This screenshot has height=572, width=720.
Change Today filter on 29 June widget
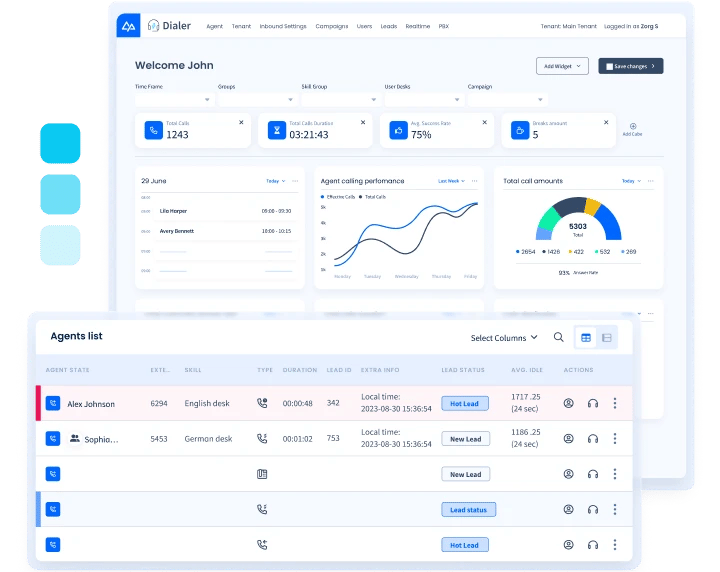(x=276, y=181)
